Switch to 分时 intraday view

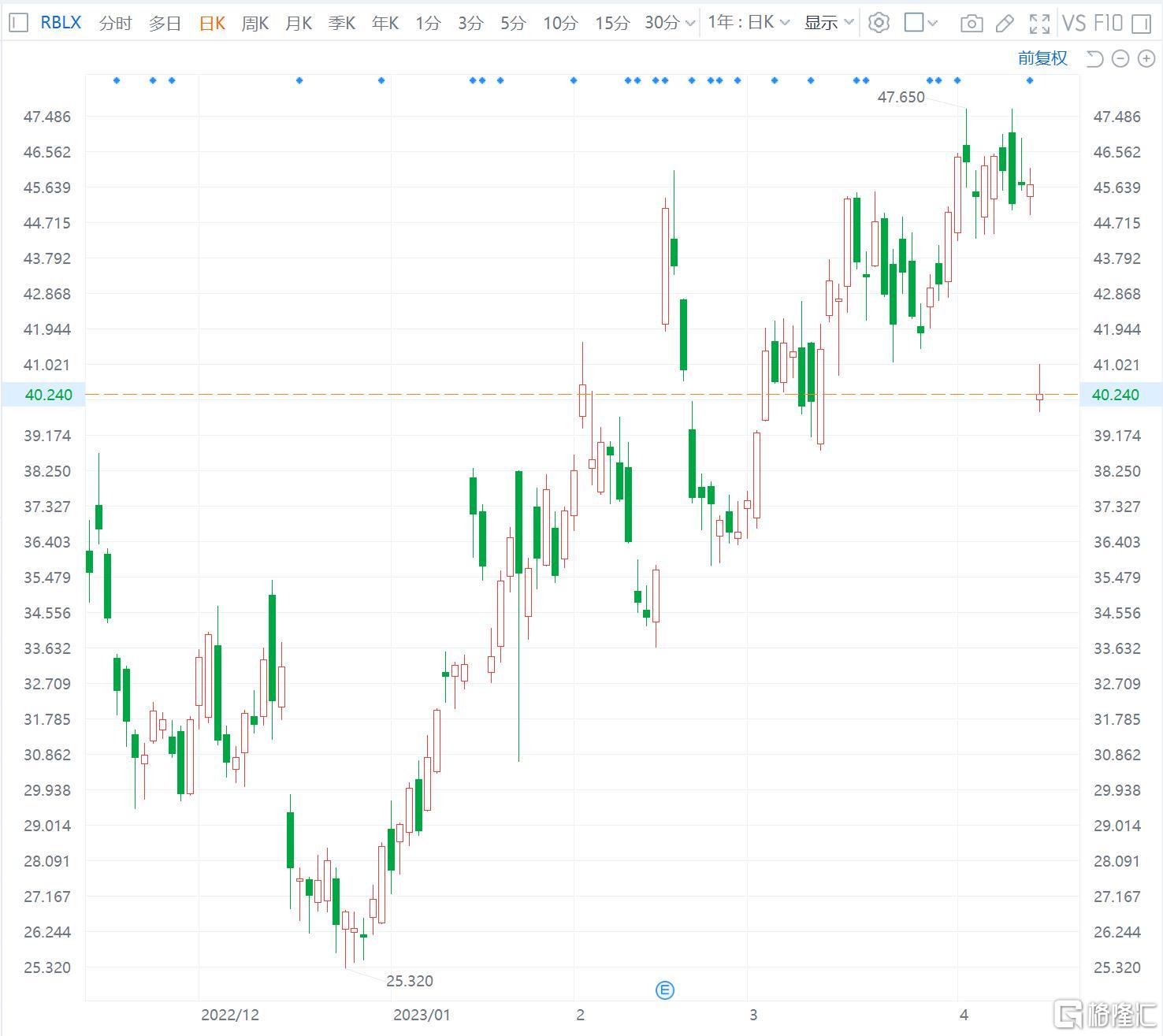[x=115, y=24]
